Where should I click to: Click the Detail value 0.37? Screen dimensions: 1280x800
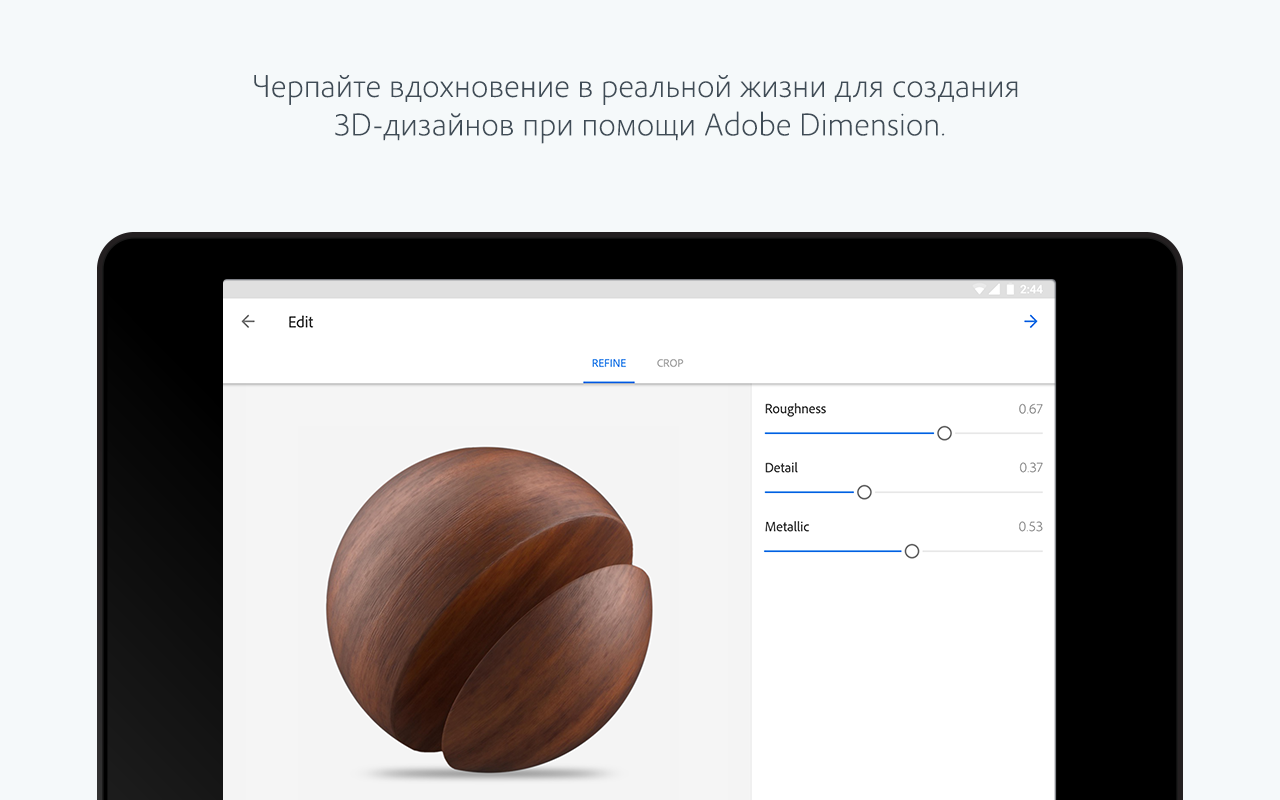(x=1030, y=468)
